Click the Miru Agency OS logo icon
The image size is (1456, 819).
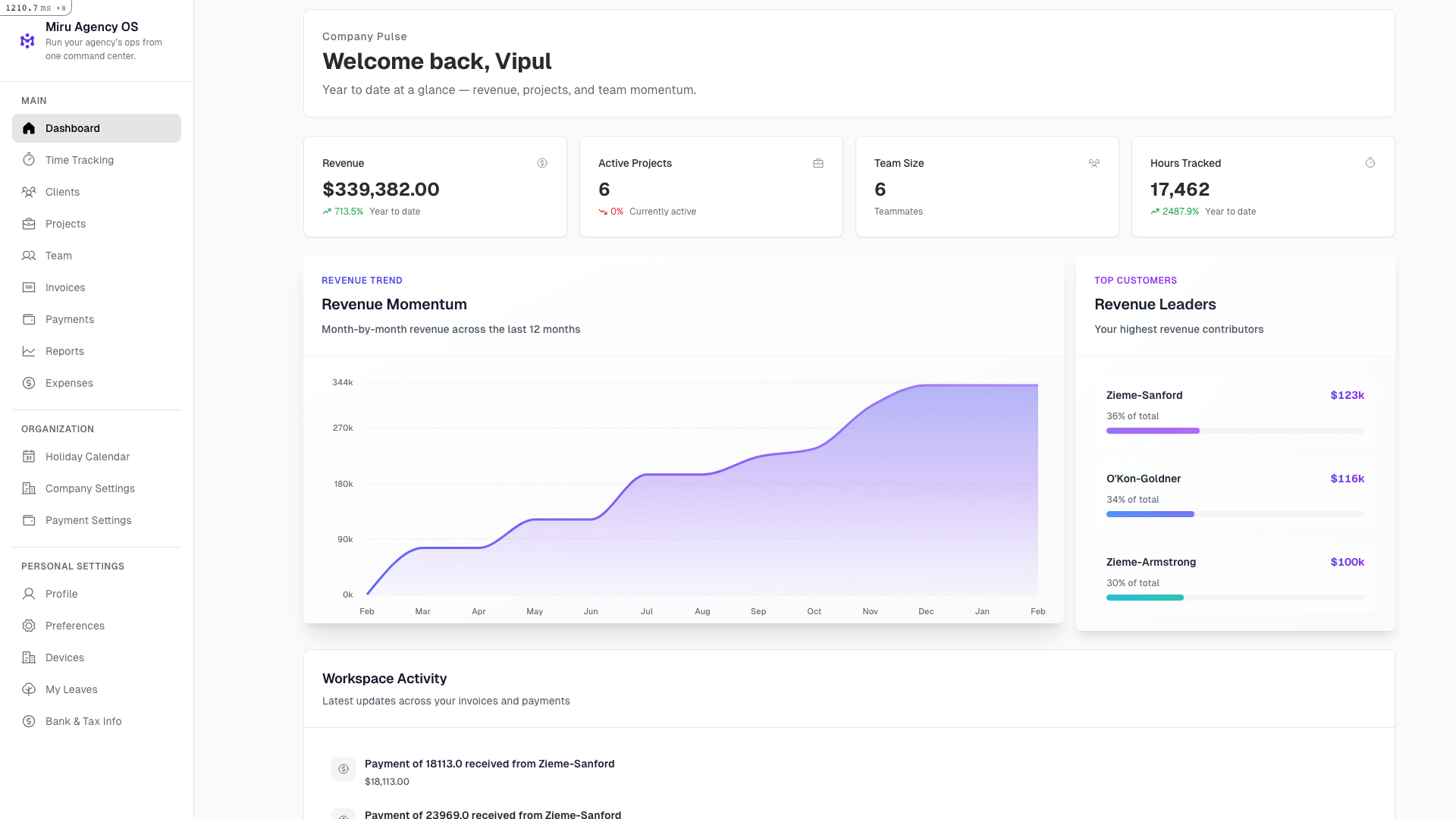tap(27, 41)
